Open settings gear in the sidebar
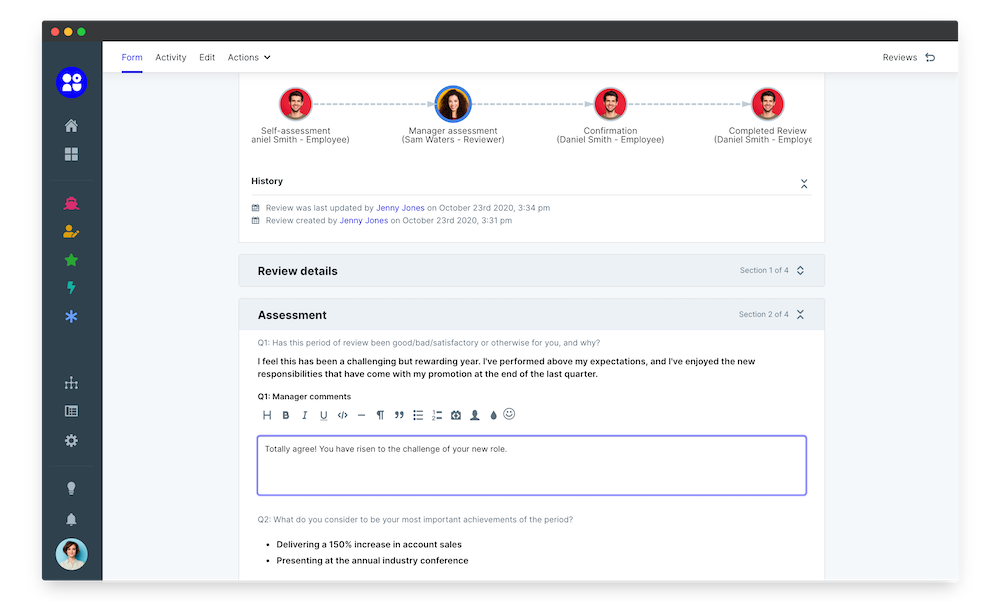The image size is (1000, 601). [71, 441]
